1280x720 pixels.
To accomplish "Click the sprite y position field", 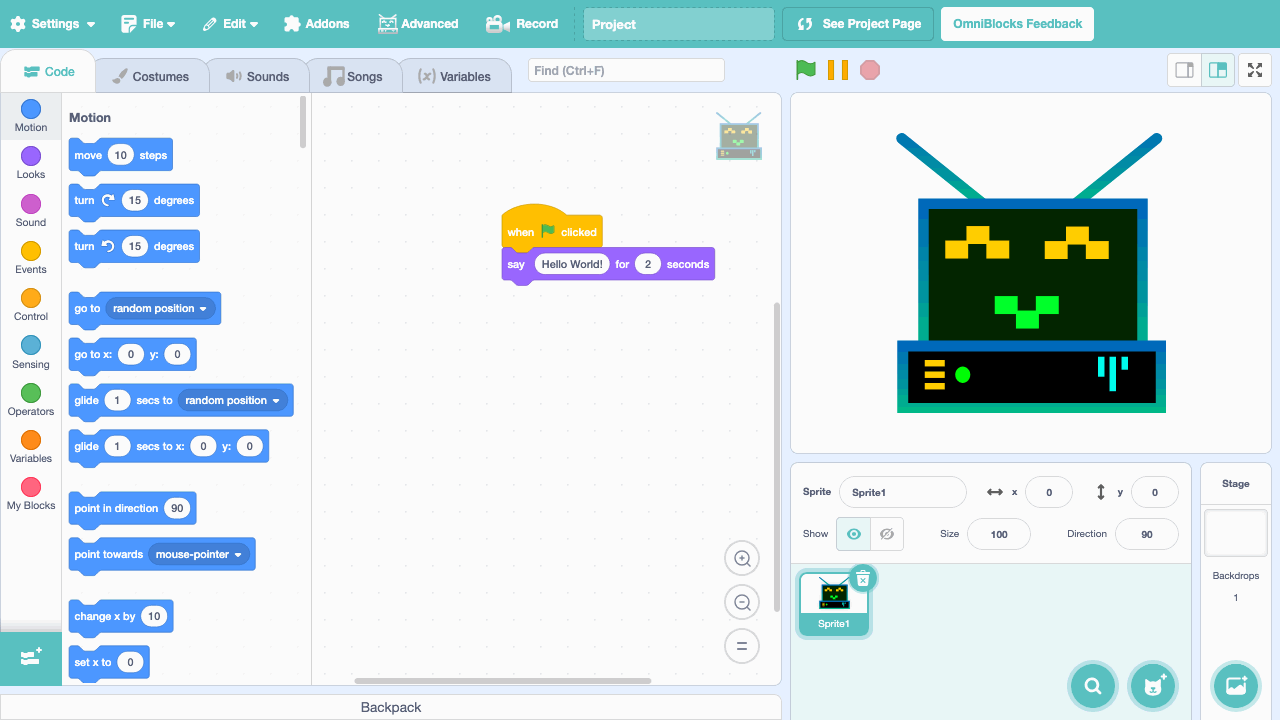I will pyautogui.click(x=1155, y=492).
